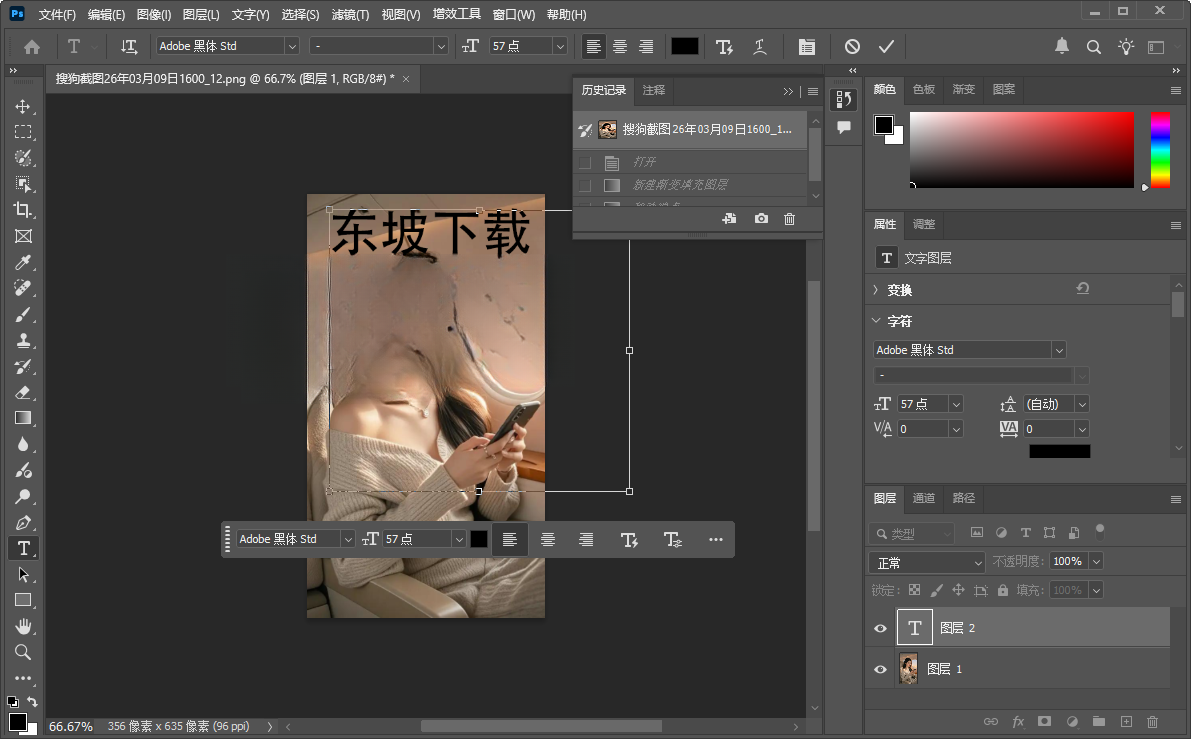
Task: Expand the 变换 section in Properties
Action: click(876, 290)
